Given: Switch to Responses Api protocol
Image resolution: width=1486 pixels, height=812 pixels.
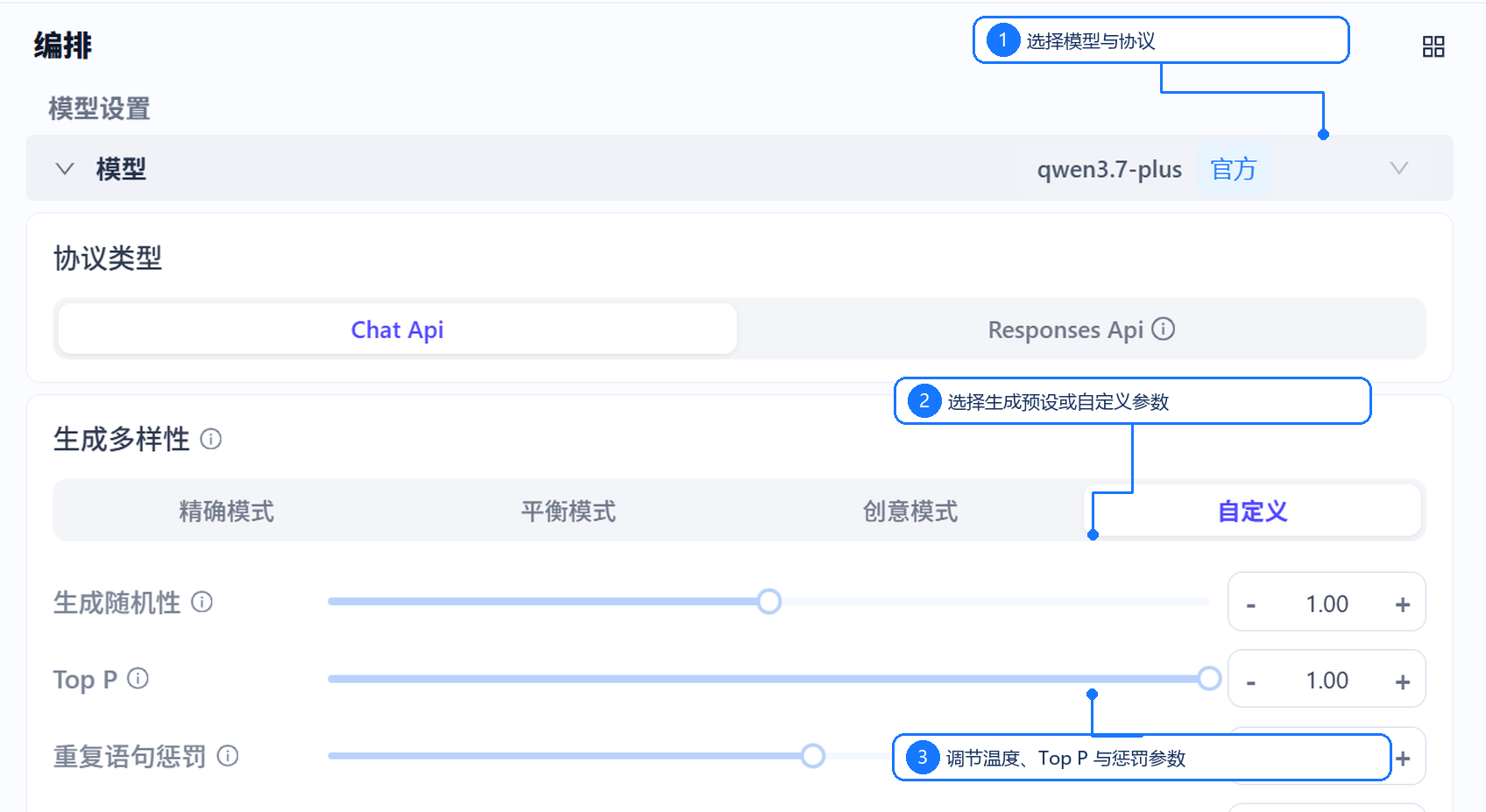Looking at the screenshot, I should point(1080,329).
